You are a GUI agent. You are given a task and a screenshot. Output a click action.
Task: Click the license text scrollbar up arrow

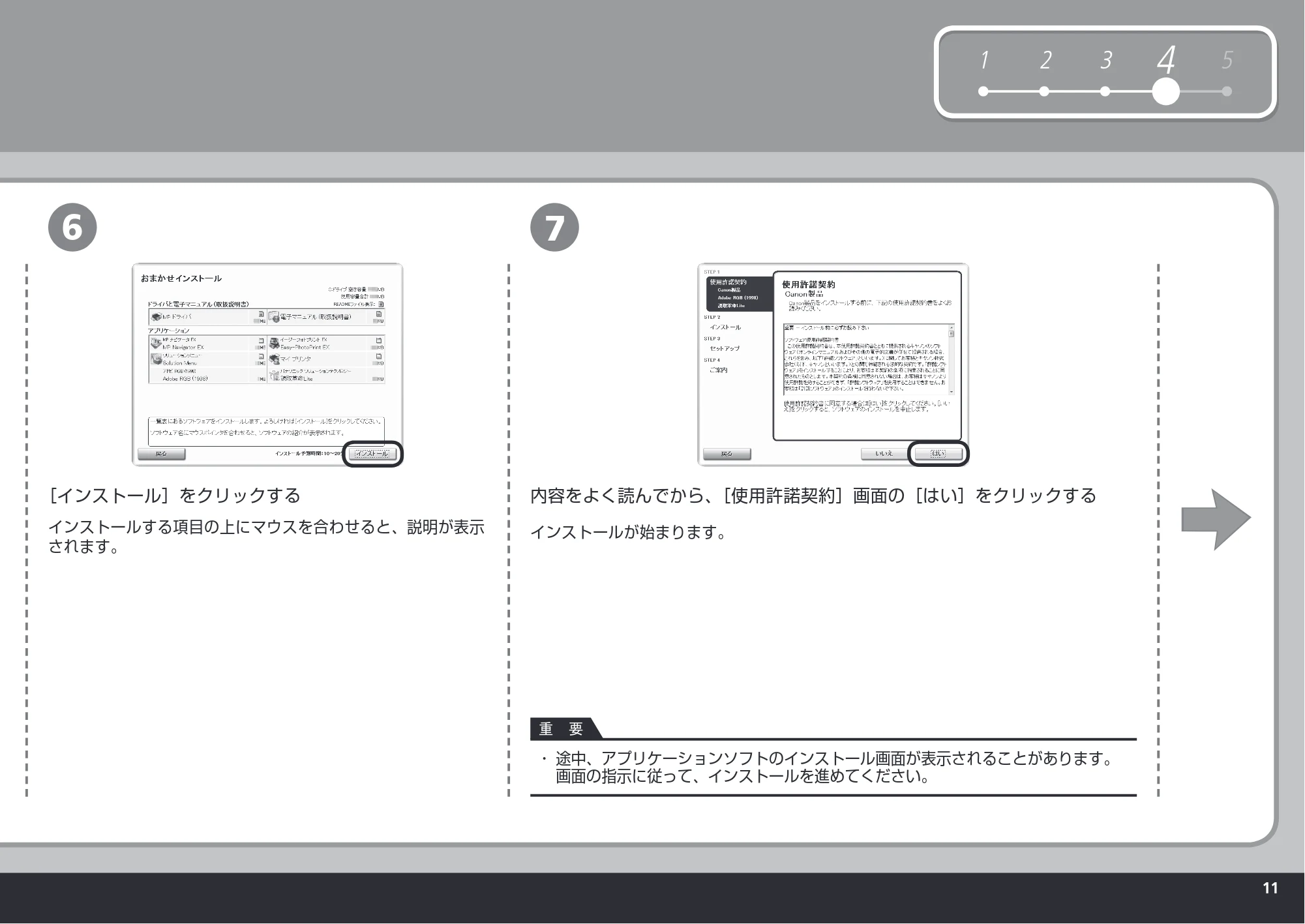(x=952, y=327)
